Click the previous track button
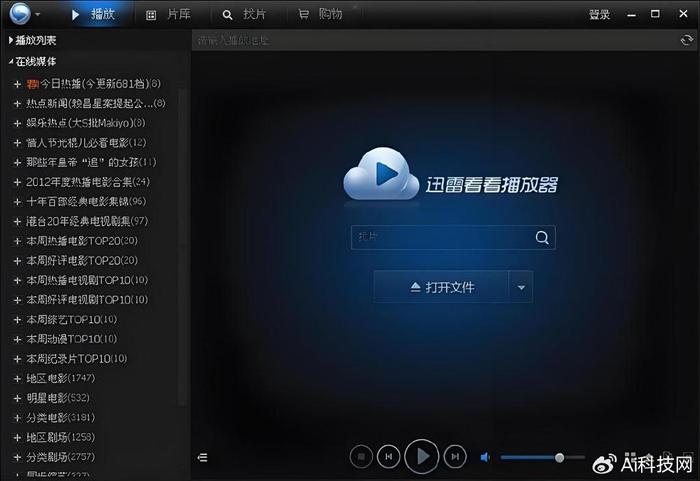Viewport: 700px width, 481px height. click(x=388, y=456)
